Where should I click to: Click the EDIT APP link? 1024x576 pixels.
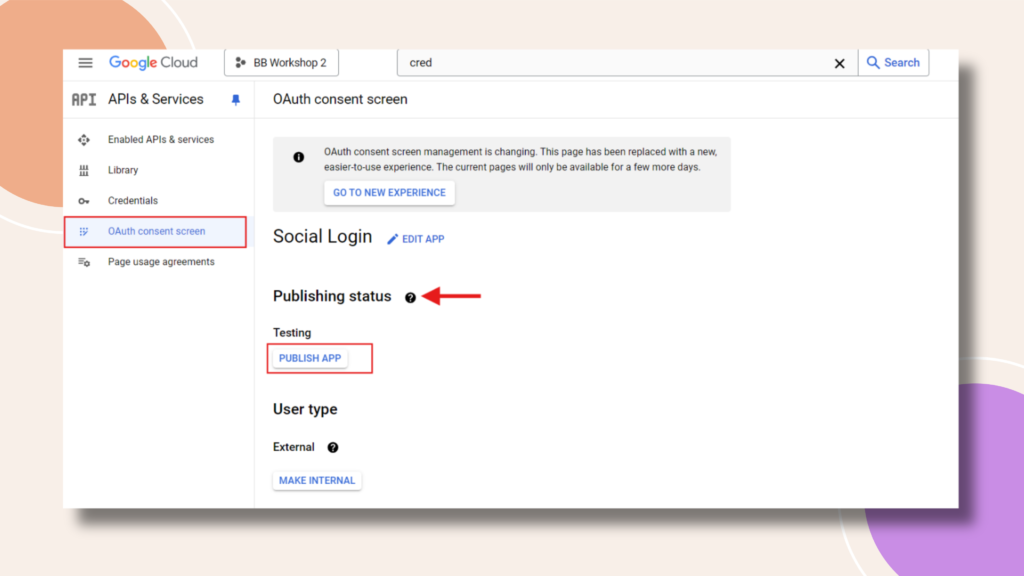click(x=415, y=239)
